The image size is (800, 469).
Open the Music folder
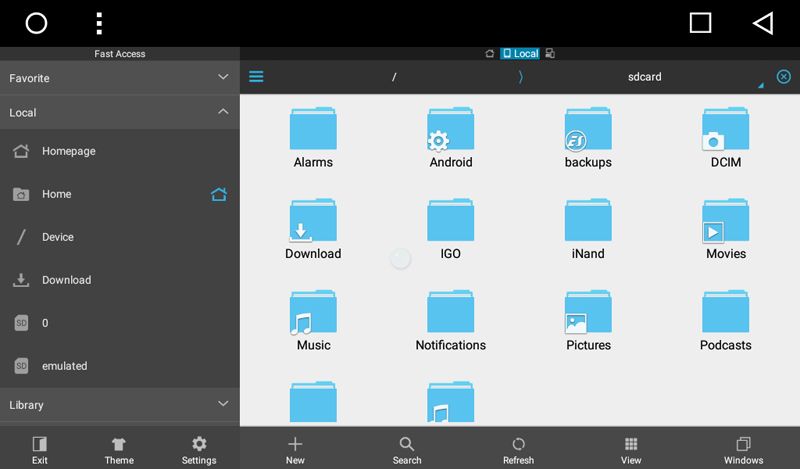(x=313, y=320)
